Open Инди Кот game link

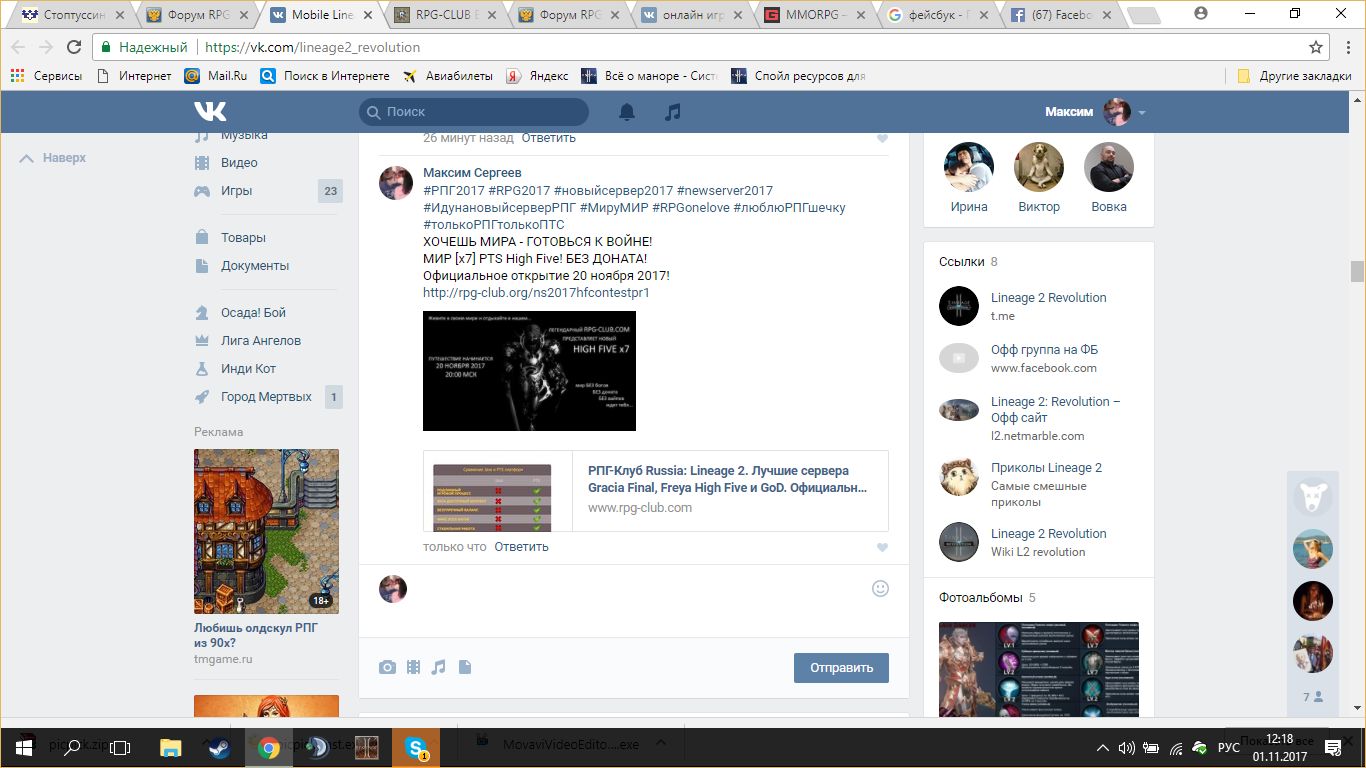click(x=248, y=369)
